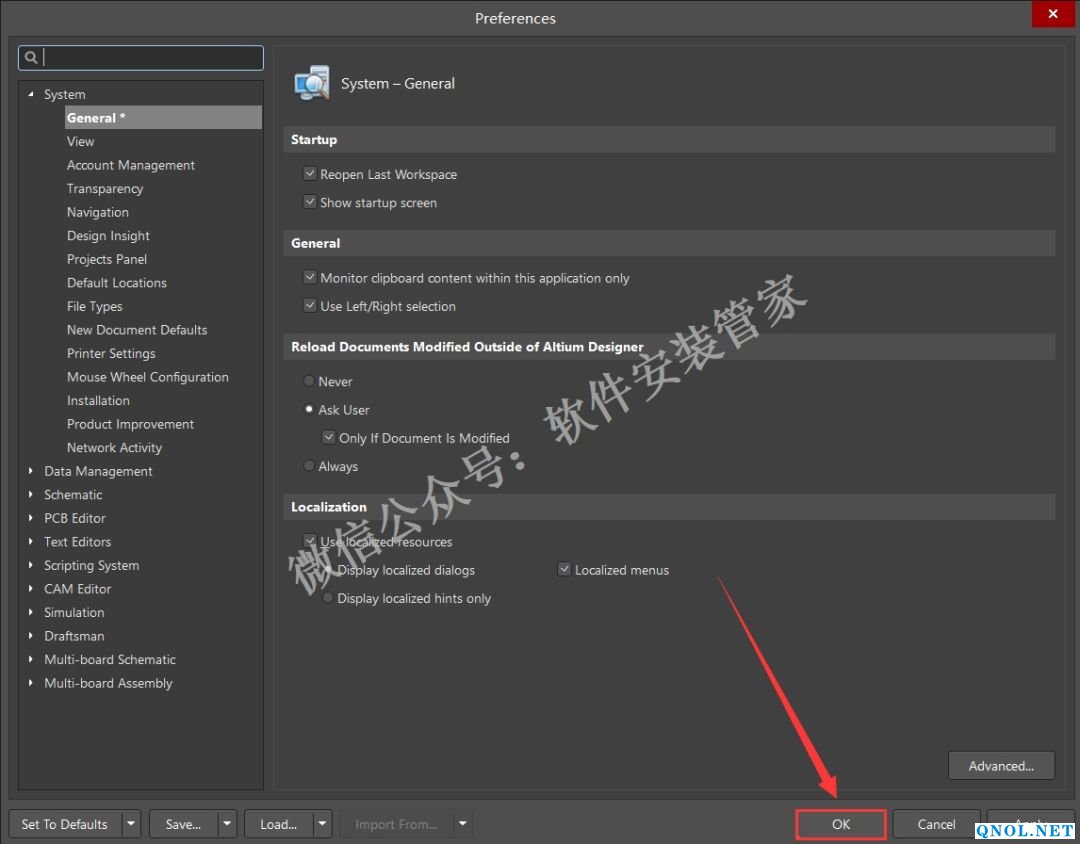This screenshot has height=844, width=1080.
Task: Toggle the Reopen Last Workspace checkbox
Action: pyautogui.click(x=310, y=174)
